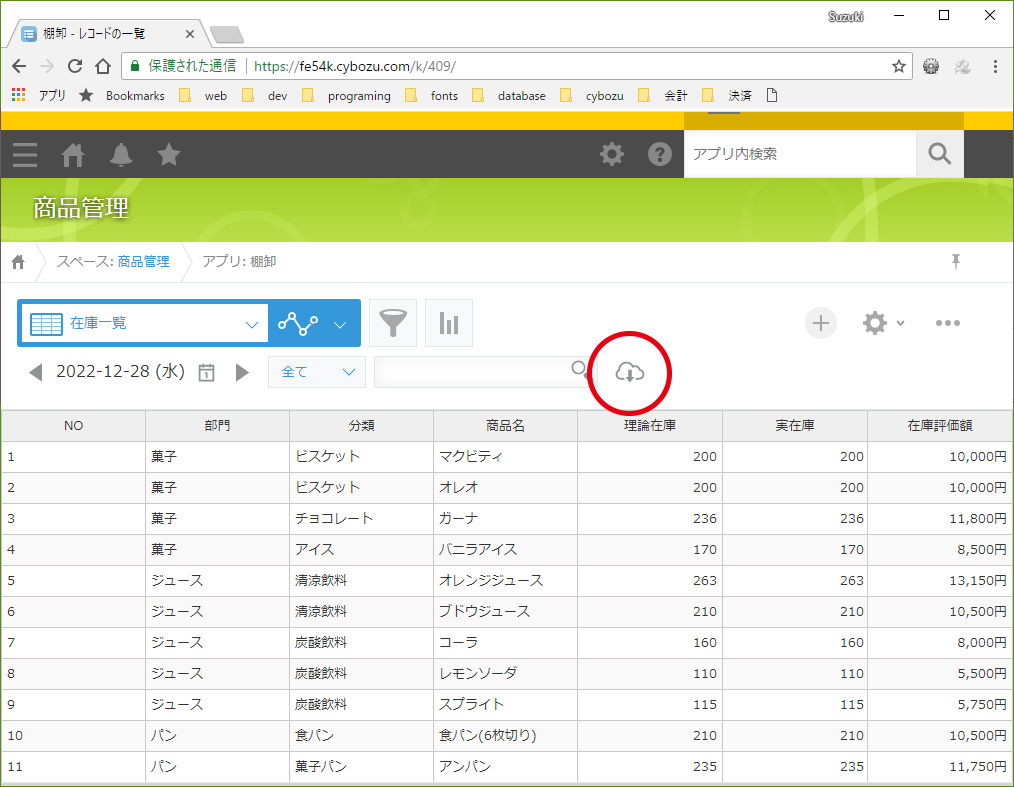
Task: Open the スペース: 商品管理 breadcrumb link
Action: tap(113, 262)
